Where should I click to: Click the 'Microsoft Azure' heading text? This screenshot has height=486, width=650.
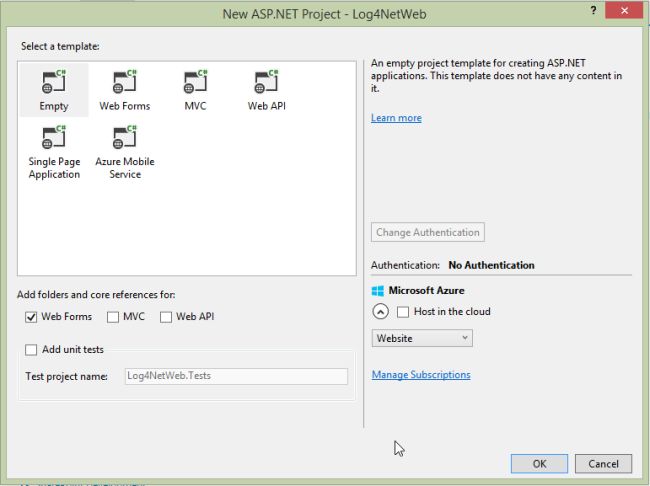point(427,291)
